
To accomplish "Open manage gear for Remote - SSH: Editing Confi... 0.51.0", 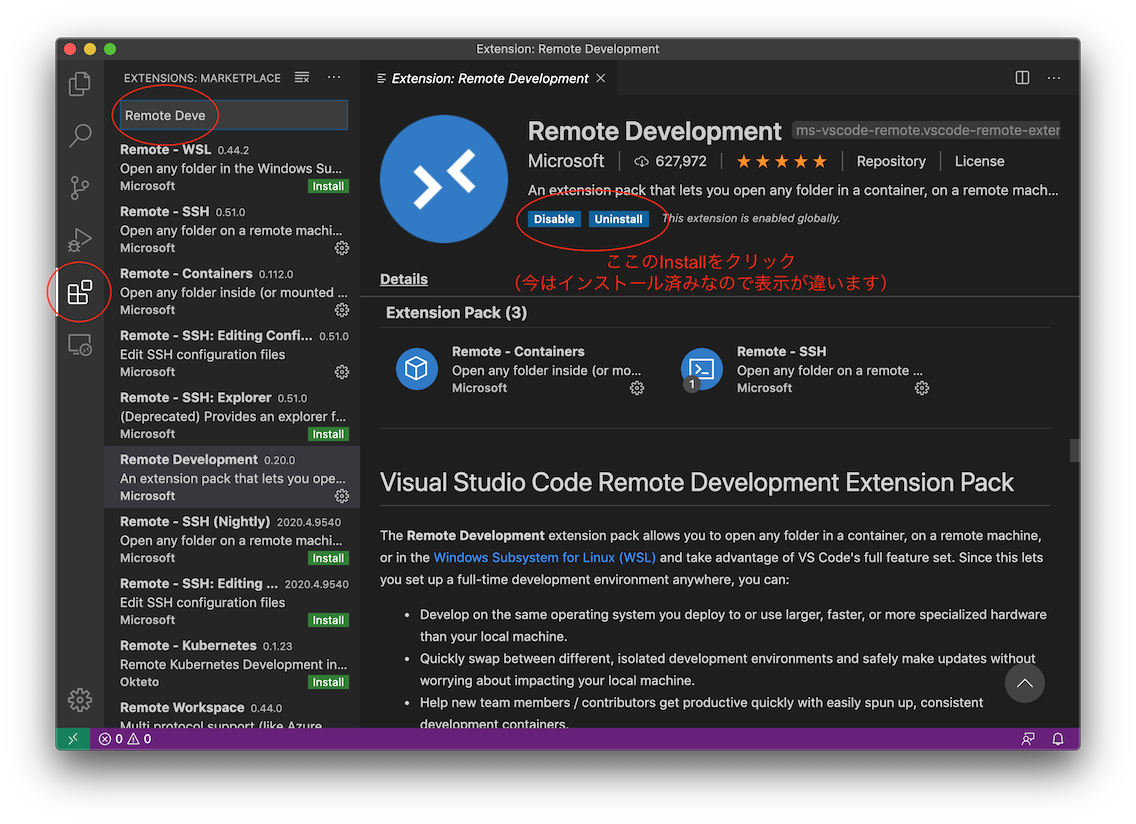I will pos(342,372).
